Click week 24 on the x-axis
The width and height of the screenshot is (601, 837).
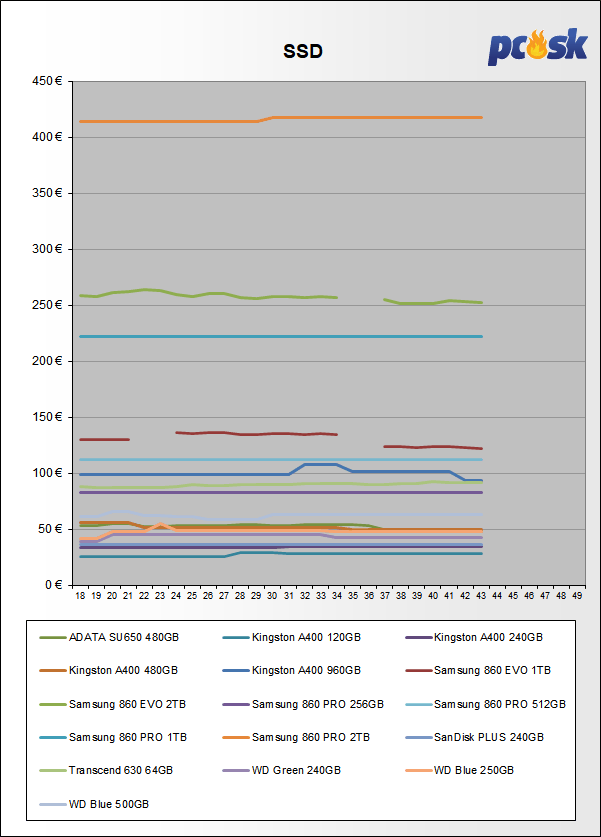pos(176,596)
